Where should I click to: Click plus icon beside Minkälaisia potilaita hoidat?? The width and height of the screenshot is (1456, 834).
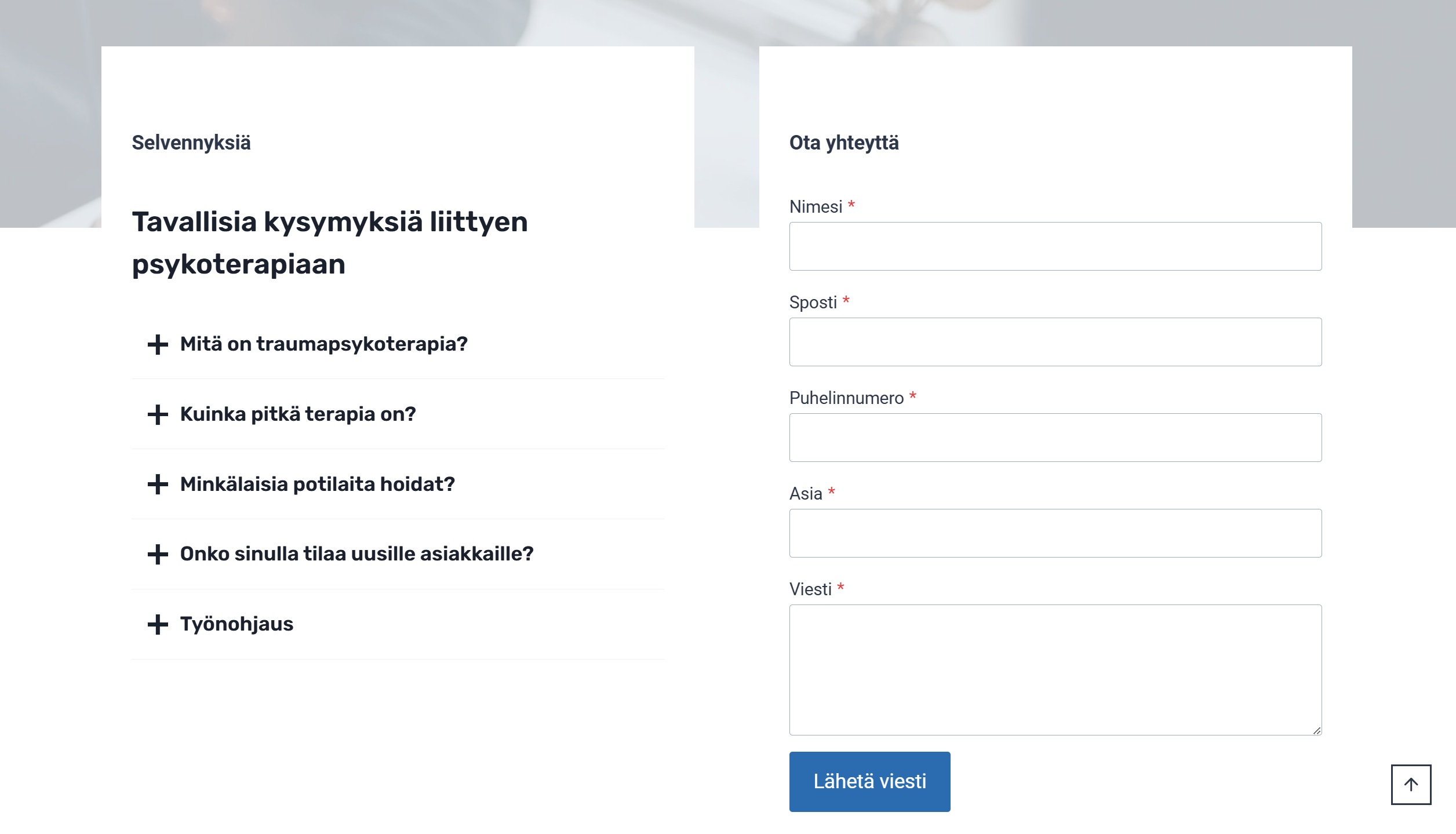pyautogui.click(x=158, y=485)
